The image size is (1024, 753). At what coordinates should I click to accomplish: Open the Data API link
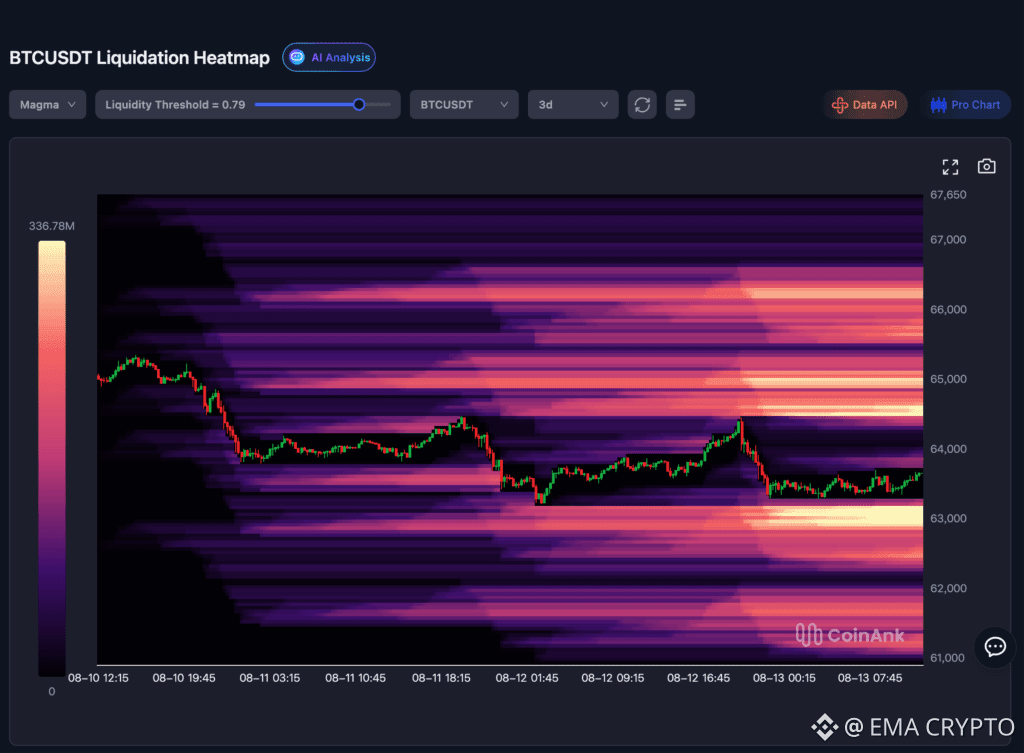click(x=864, y=104)
